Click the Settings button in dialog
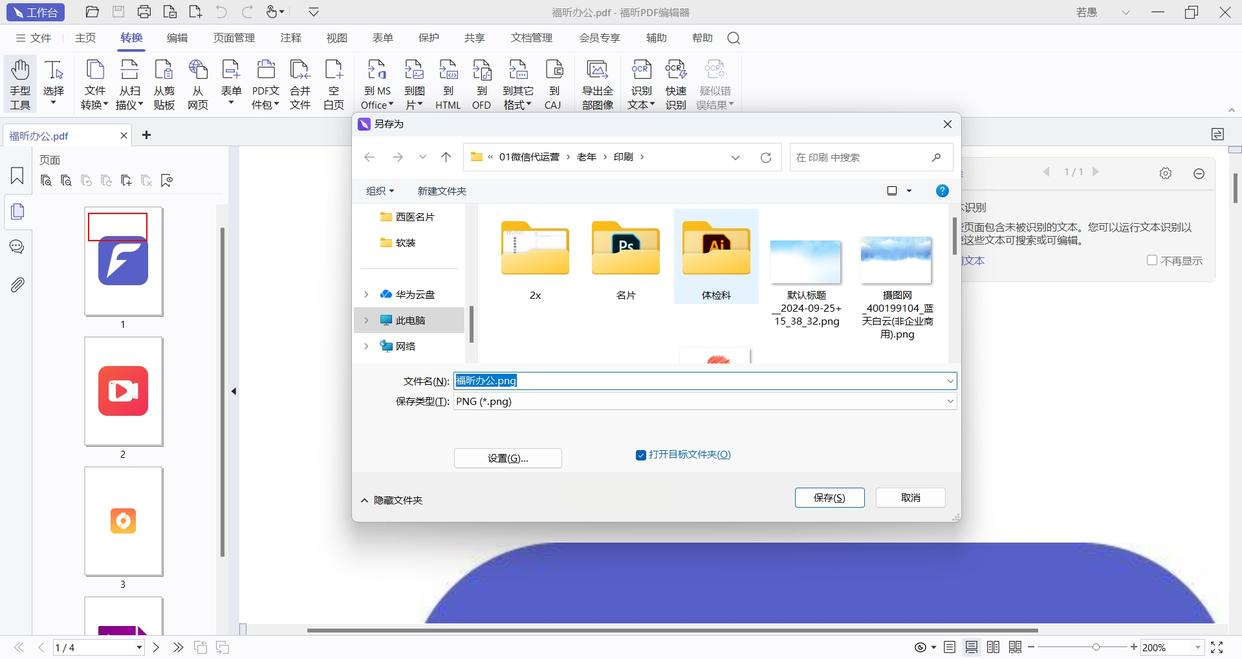1242x659 pixels. [x=507, y=458]
